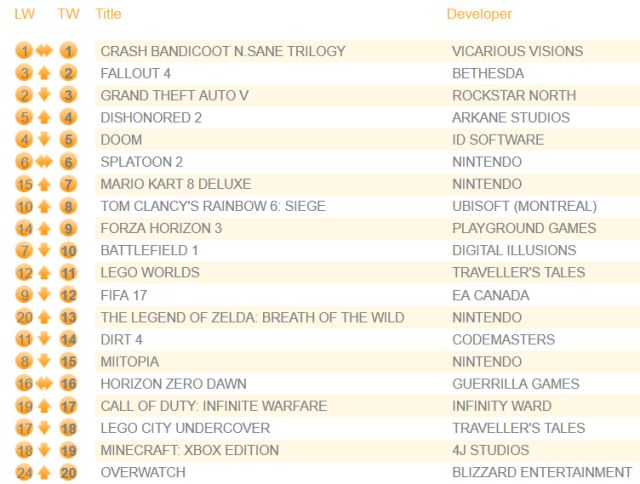The width and height of the screenshot is (640, 484).
Task: Click the Developer column header
Action: pyautogui.click(x=479, y=14)
